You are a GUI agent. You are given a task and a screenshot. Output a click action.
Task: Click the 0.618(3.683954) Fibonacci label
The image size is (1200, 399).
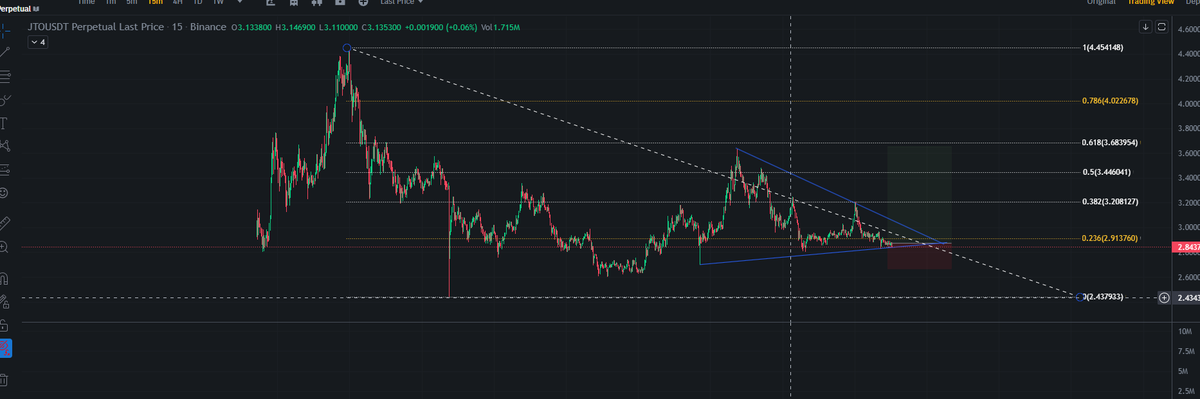[1111, 143]
